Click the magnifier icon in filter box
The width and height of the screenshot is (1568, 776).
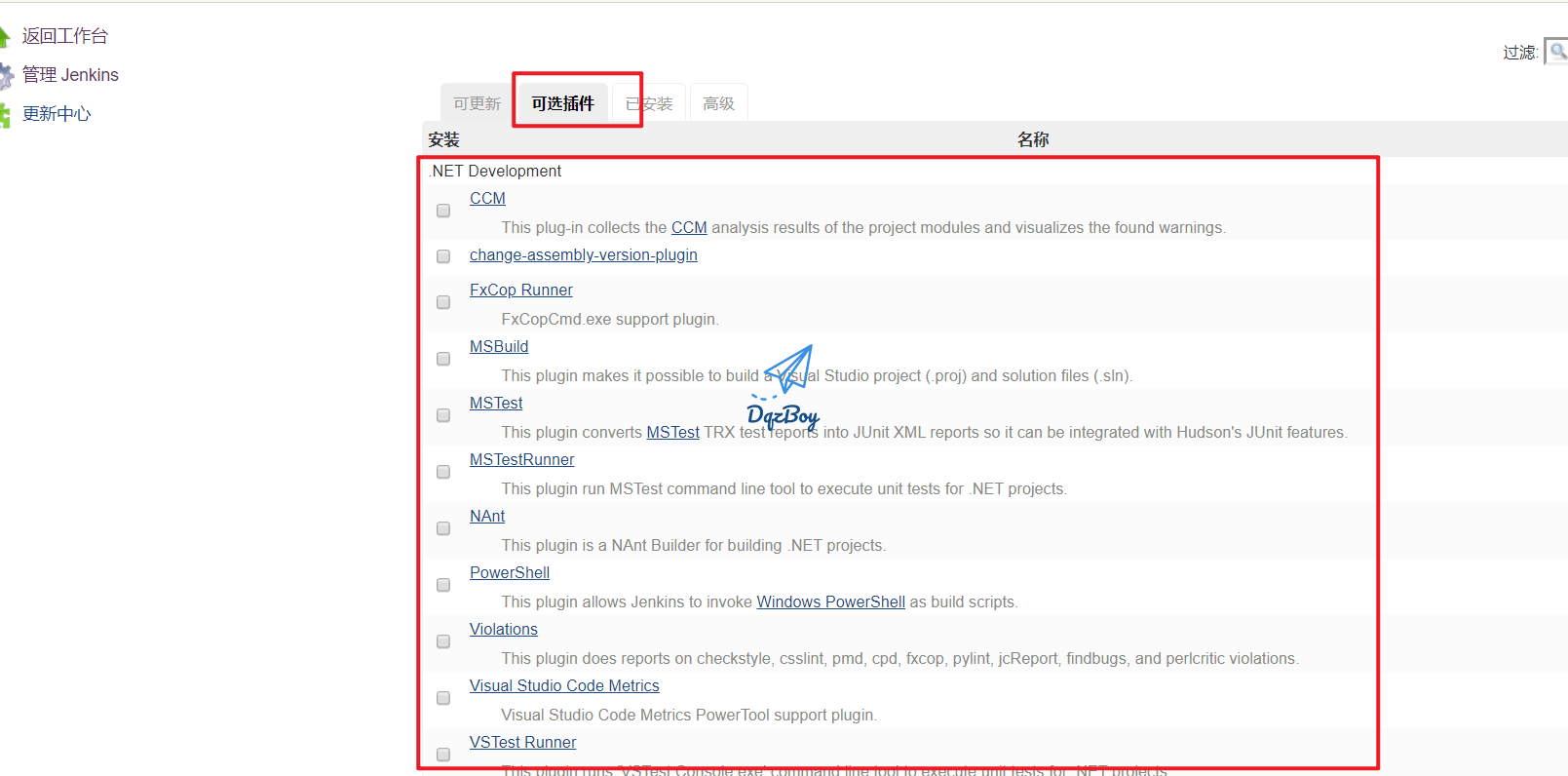(x=1557, y=51)
